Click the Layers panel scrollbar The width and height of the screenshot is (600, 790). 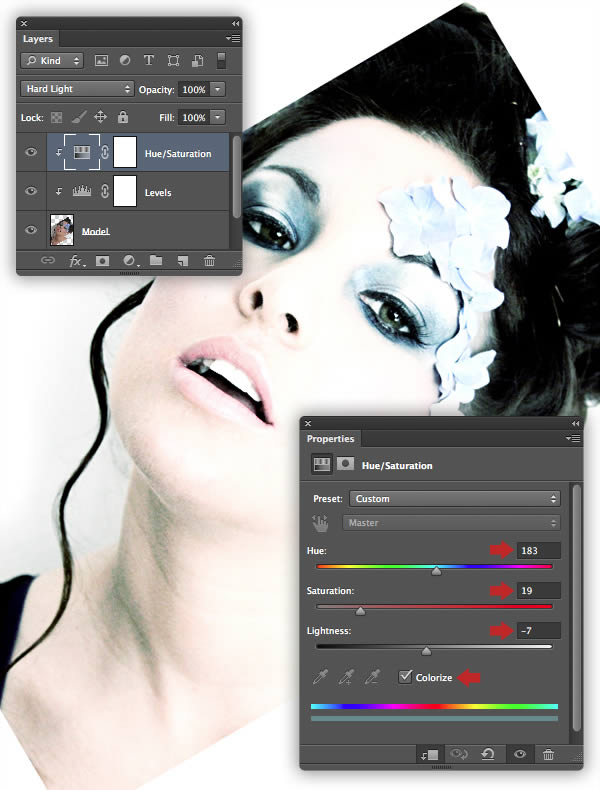(x=236, y=176)
